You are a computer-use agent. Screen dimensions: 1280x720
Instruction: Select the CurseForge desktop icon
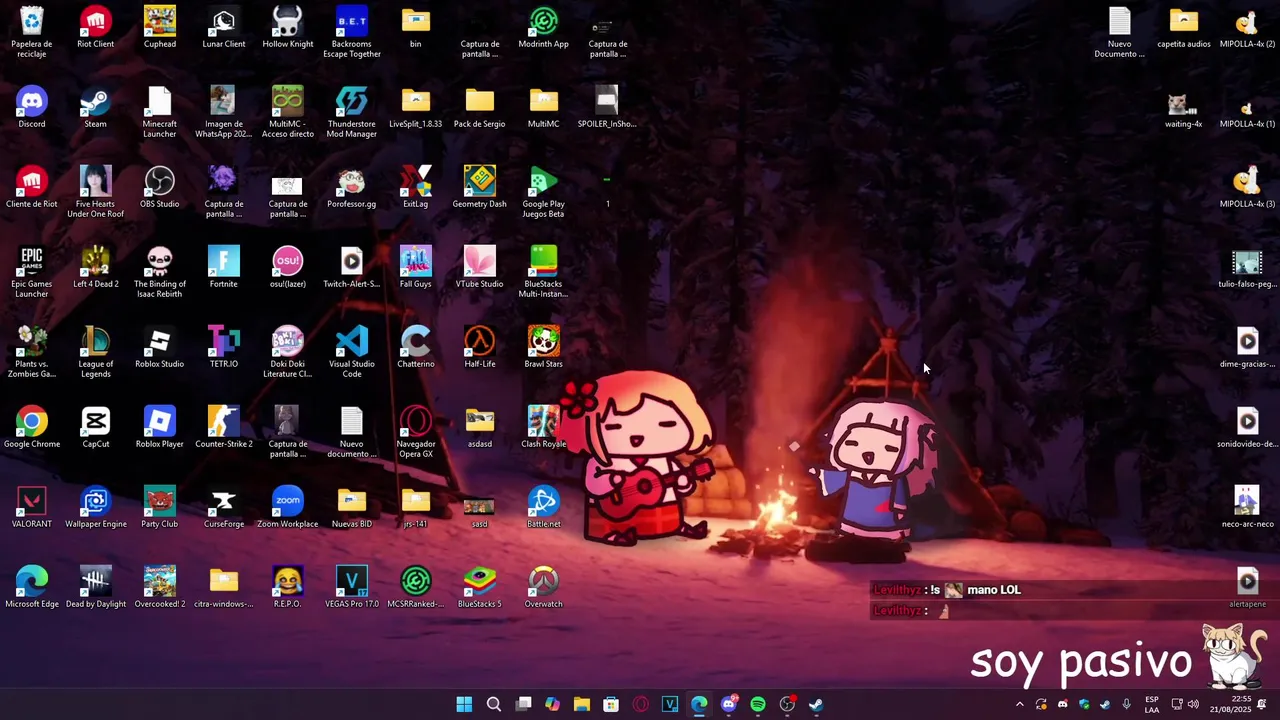click(x=224, y=508)
